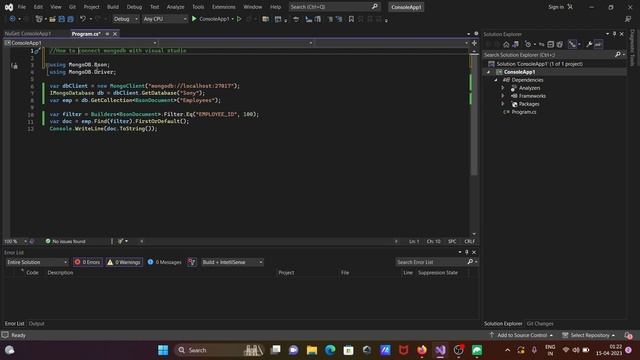Image resolution: width=640 pixels, height=360 pixels.
Task: Open the Build + IntelliSense dropdown
Action: pyautogui.click(x=232, y=262)
